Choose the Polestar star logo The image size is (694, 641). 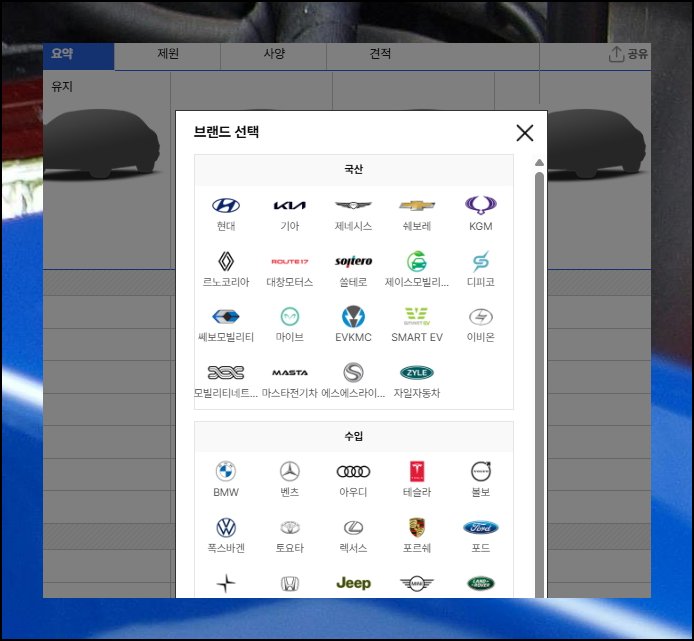[x=226, y=583]
